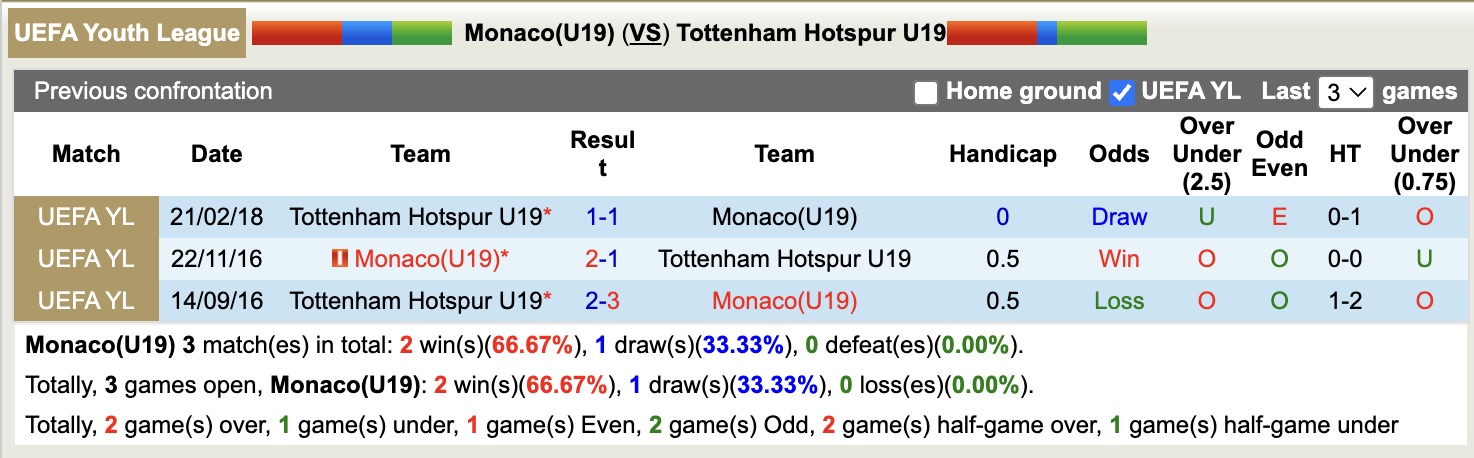The width and height of the screenshot is (1474, 458).
Task: Click the VS link between team names
Action: (646, 33)
